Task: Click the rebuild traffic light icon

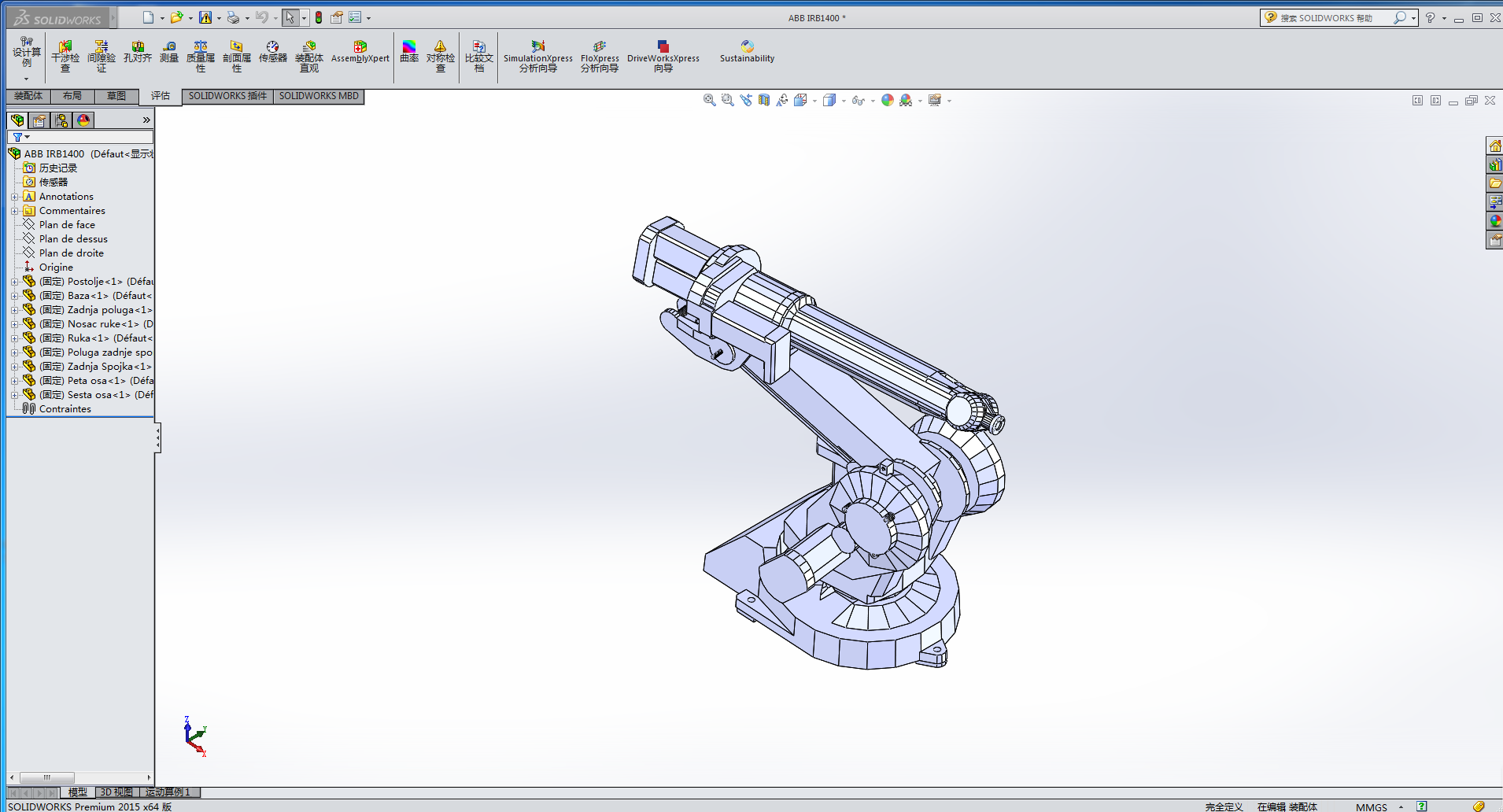Action: click(x=319, y=17)
